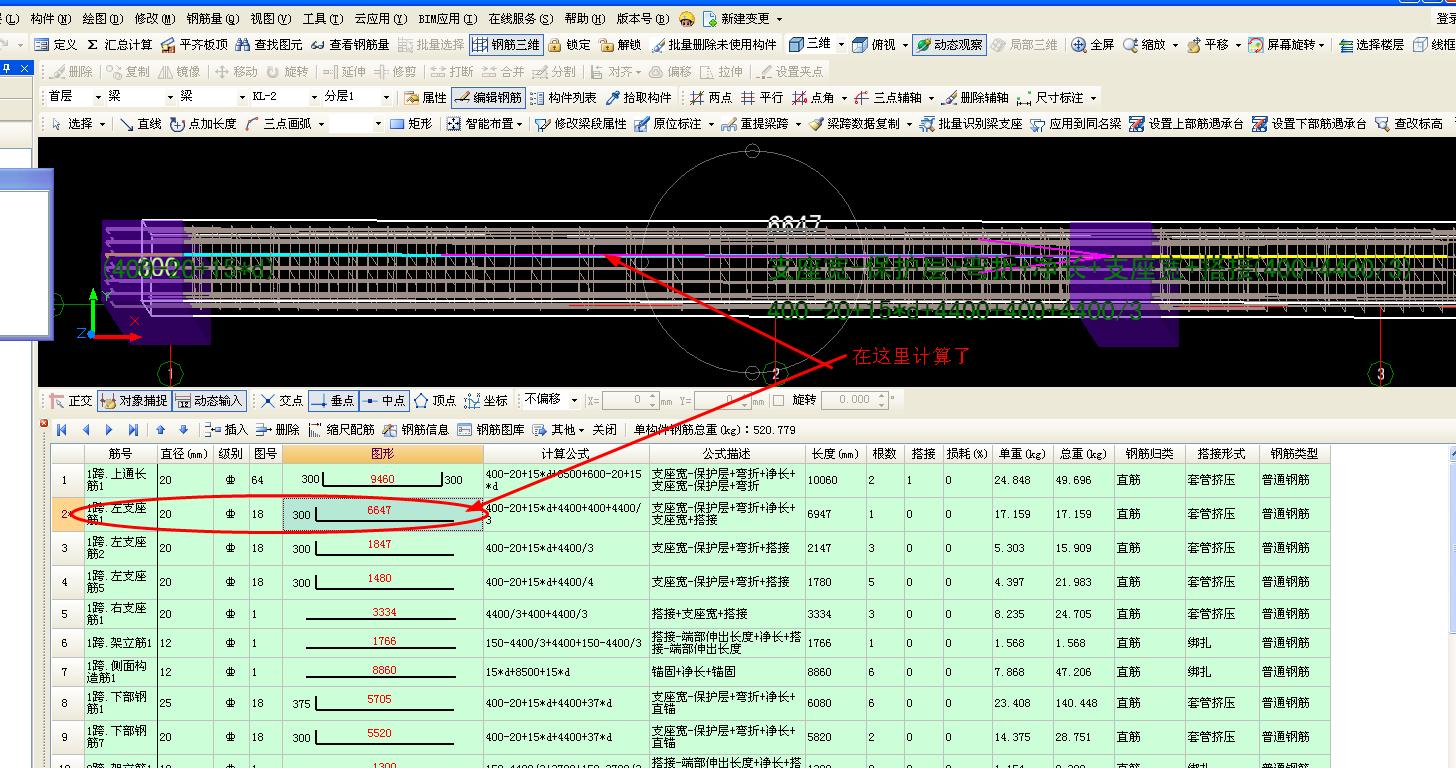Open the 钢筋量 menu

tap(213, 19)
